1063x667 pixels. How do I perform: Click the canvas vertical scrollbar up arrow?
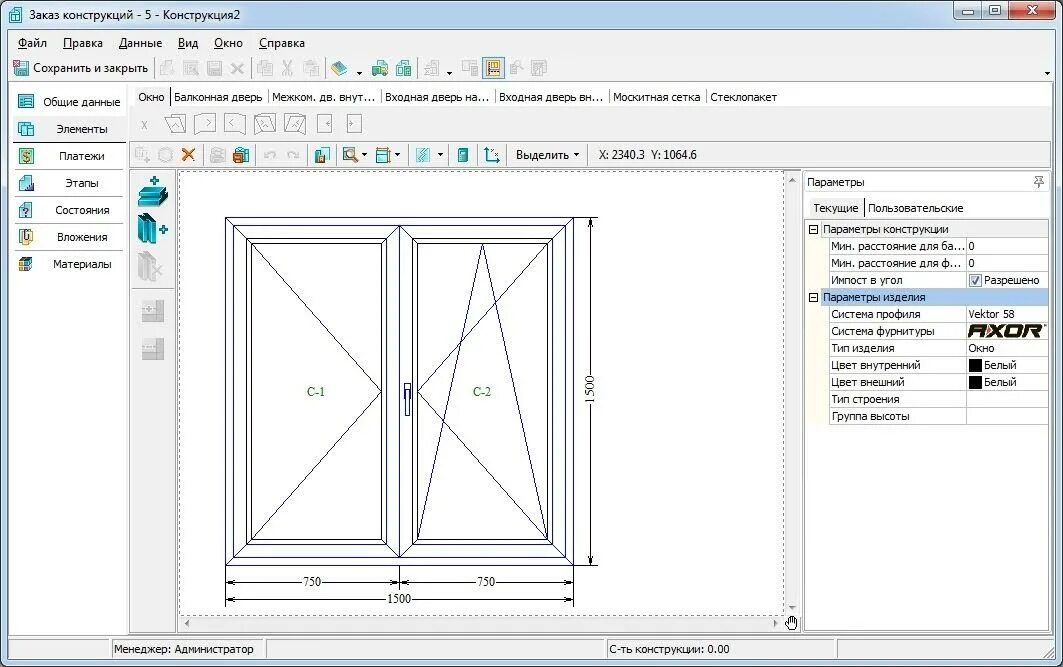click(x=792, y=180)
